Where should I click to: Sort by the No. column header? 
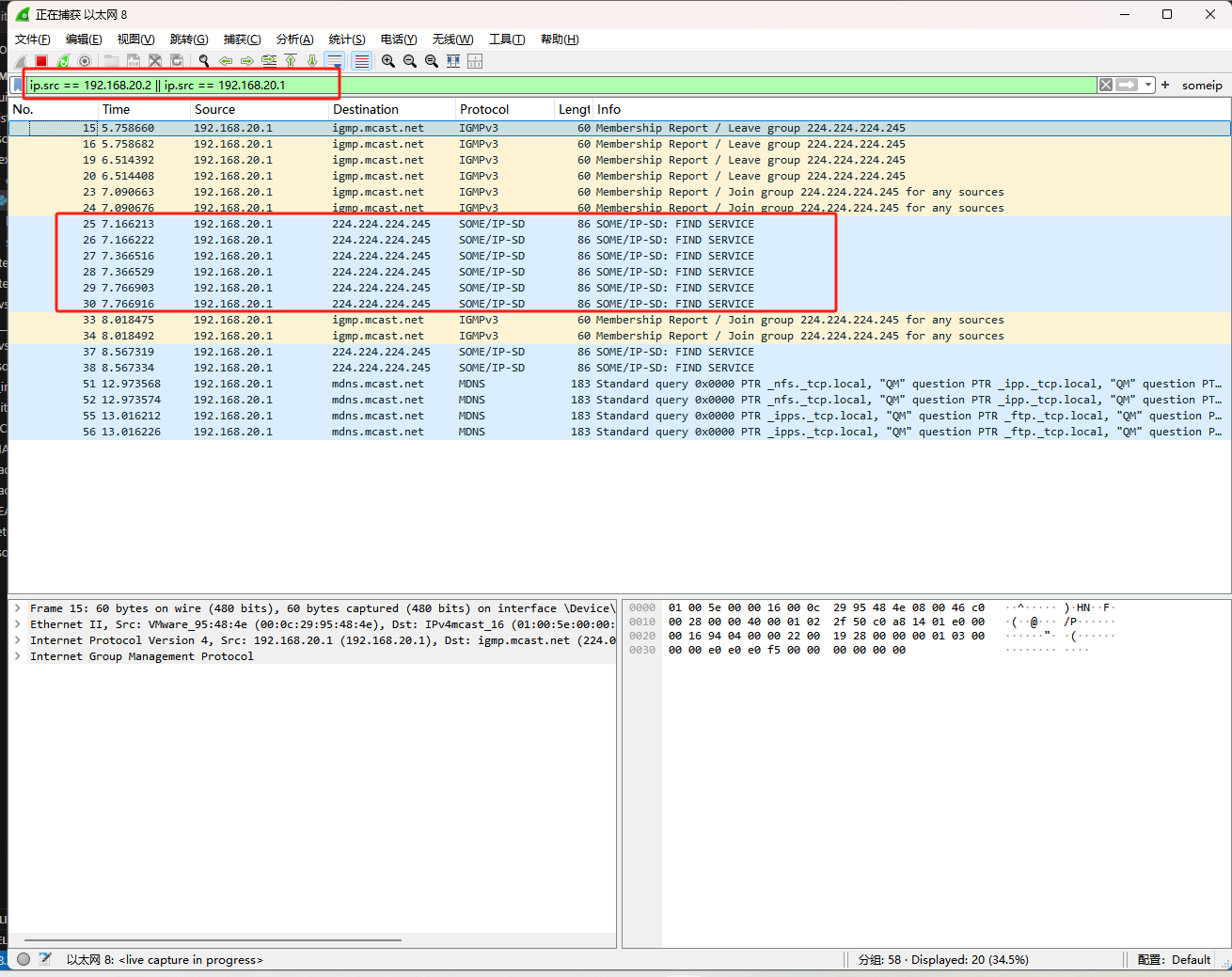(x=53, y=109)
